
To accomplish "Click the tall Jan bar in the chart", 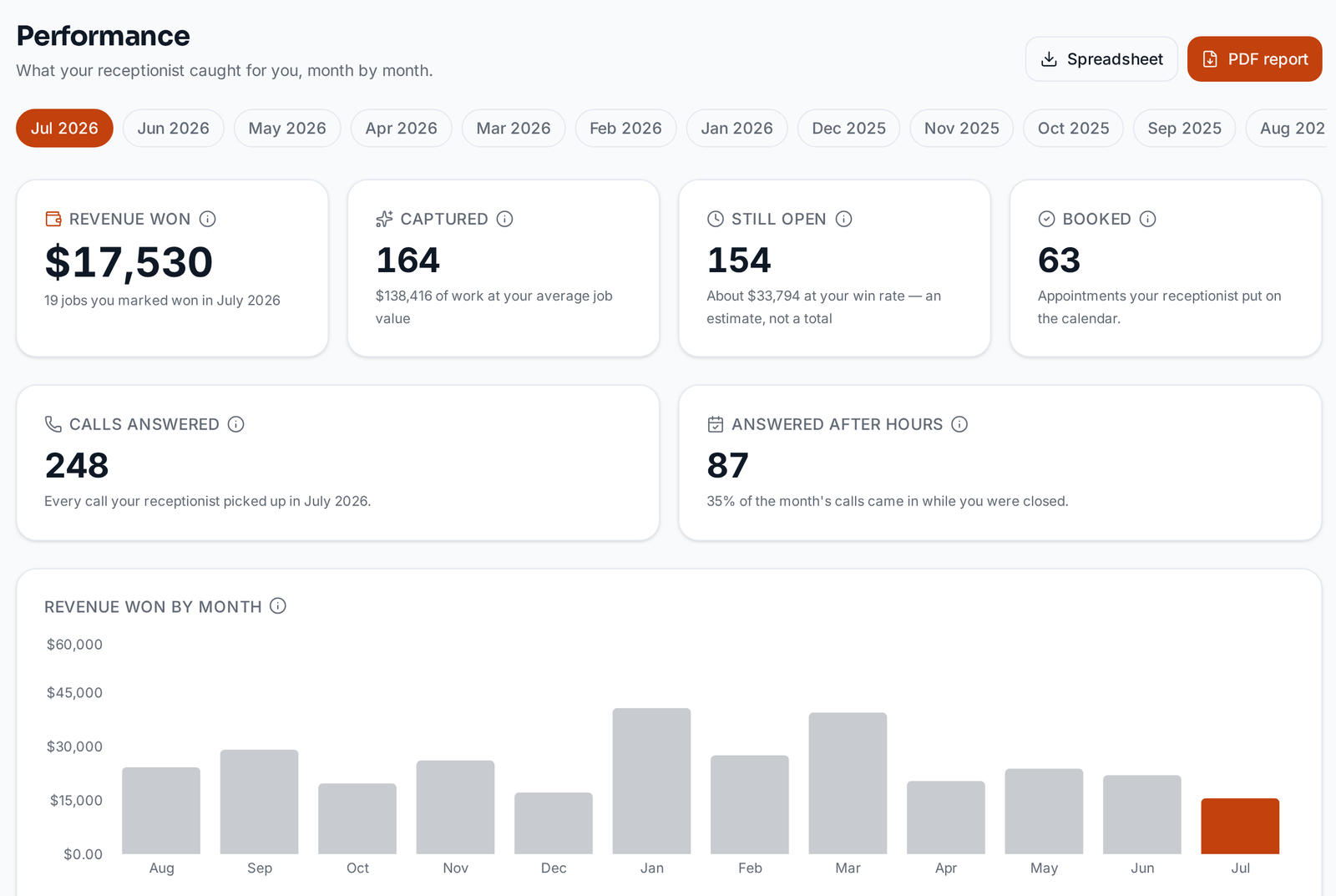I will [652, 781].
